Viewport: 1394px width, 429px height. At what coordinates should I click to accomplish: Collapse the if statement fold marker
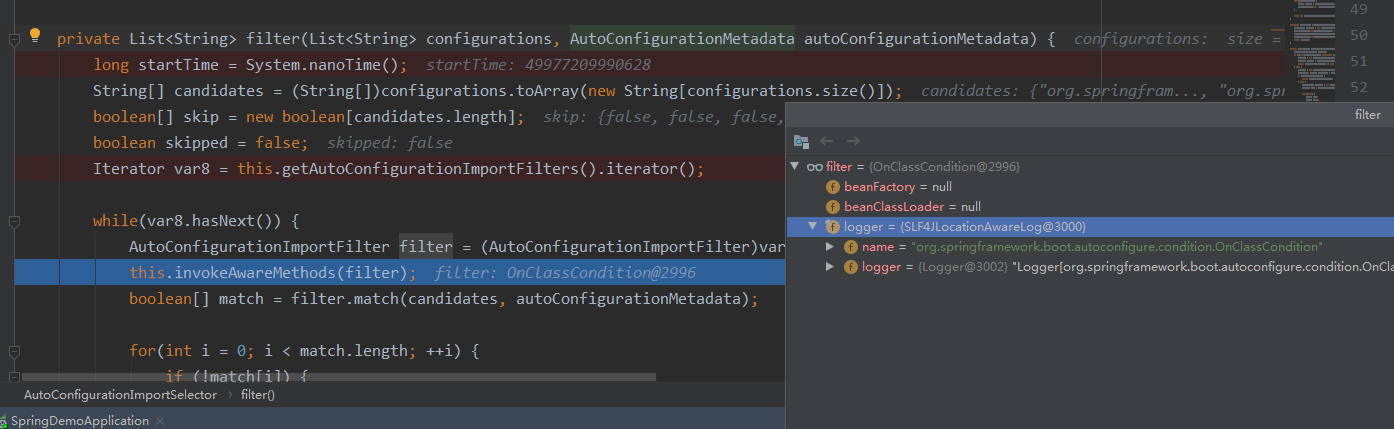(x=13, y=377)
